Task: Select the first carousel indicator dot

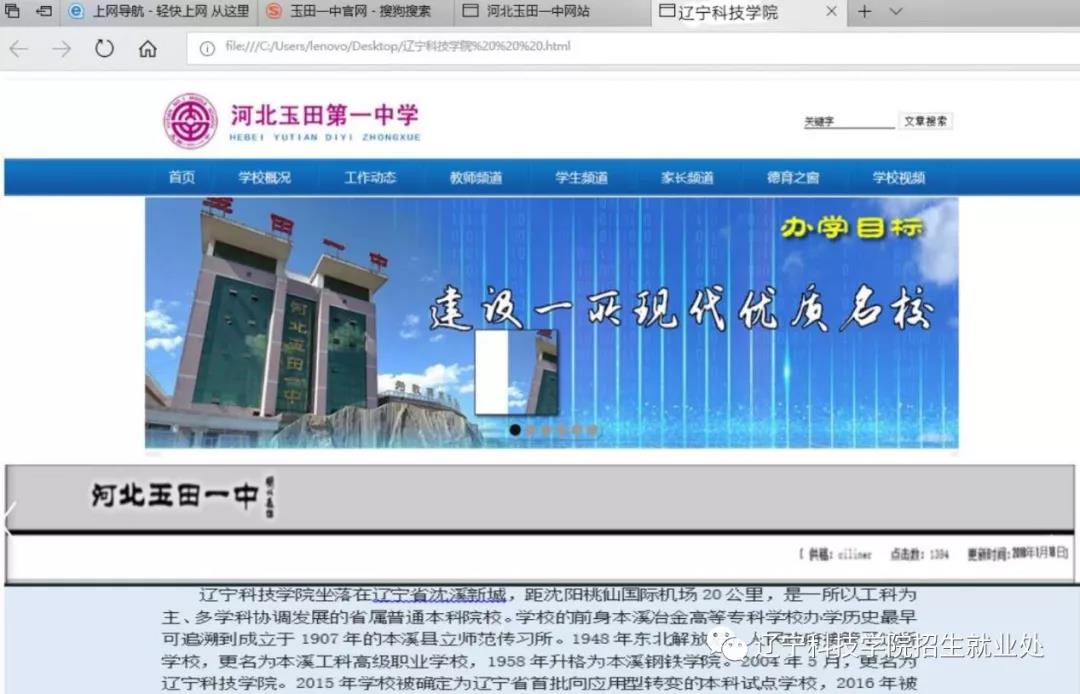Action: tap(515, 430)
